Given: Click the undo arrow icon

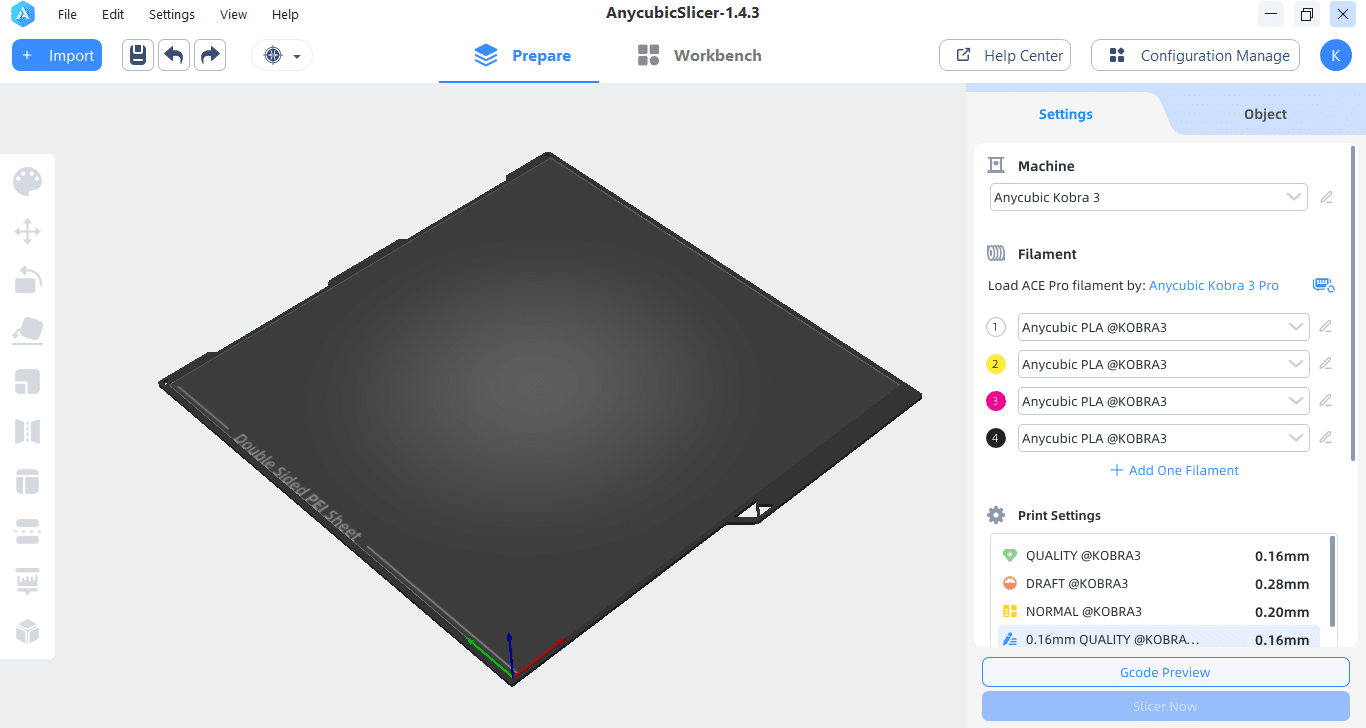Looking at the screenshot, I should pos(174,55).
